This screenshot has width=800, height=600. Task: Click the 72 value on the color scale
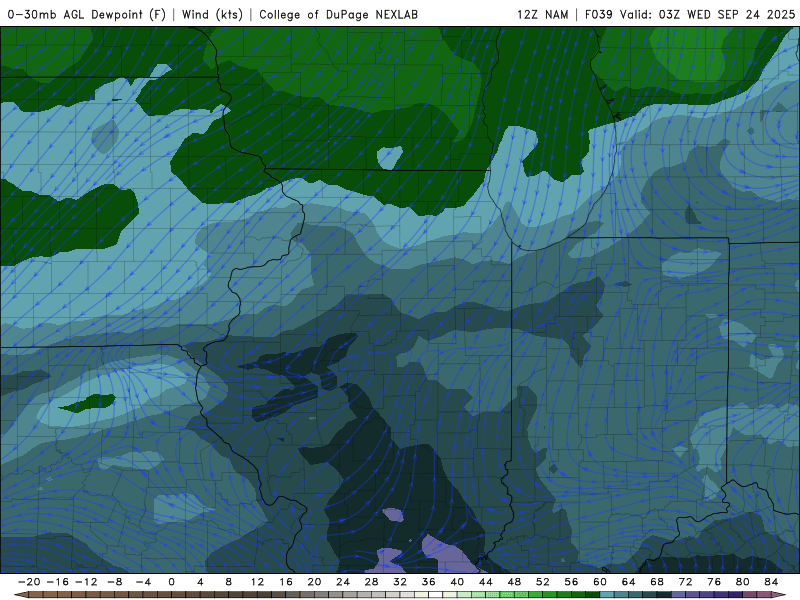click(686, 582)
